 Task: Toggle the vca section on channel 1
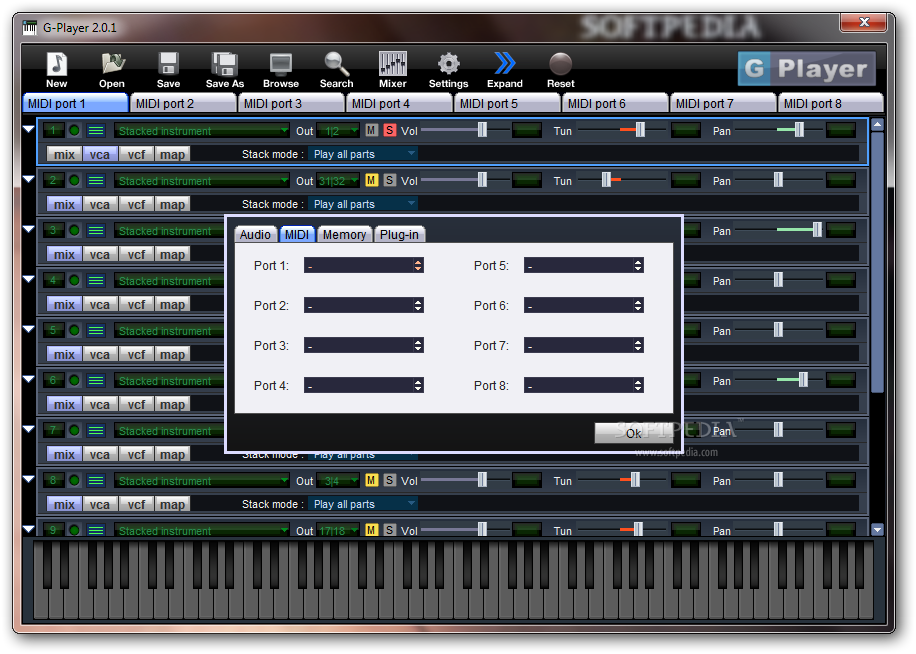click(x=100, y=154)
